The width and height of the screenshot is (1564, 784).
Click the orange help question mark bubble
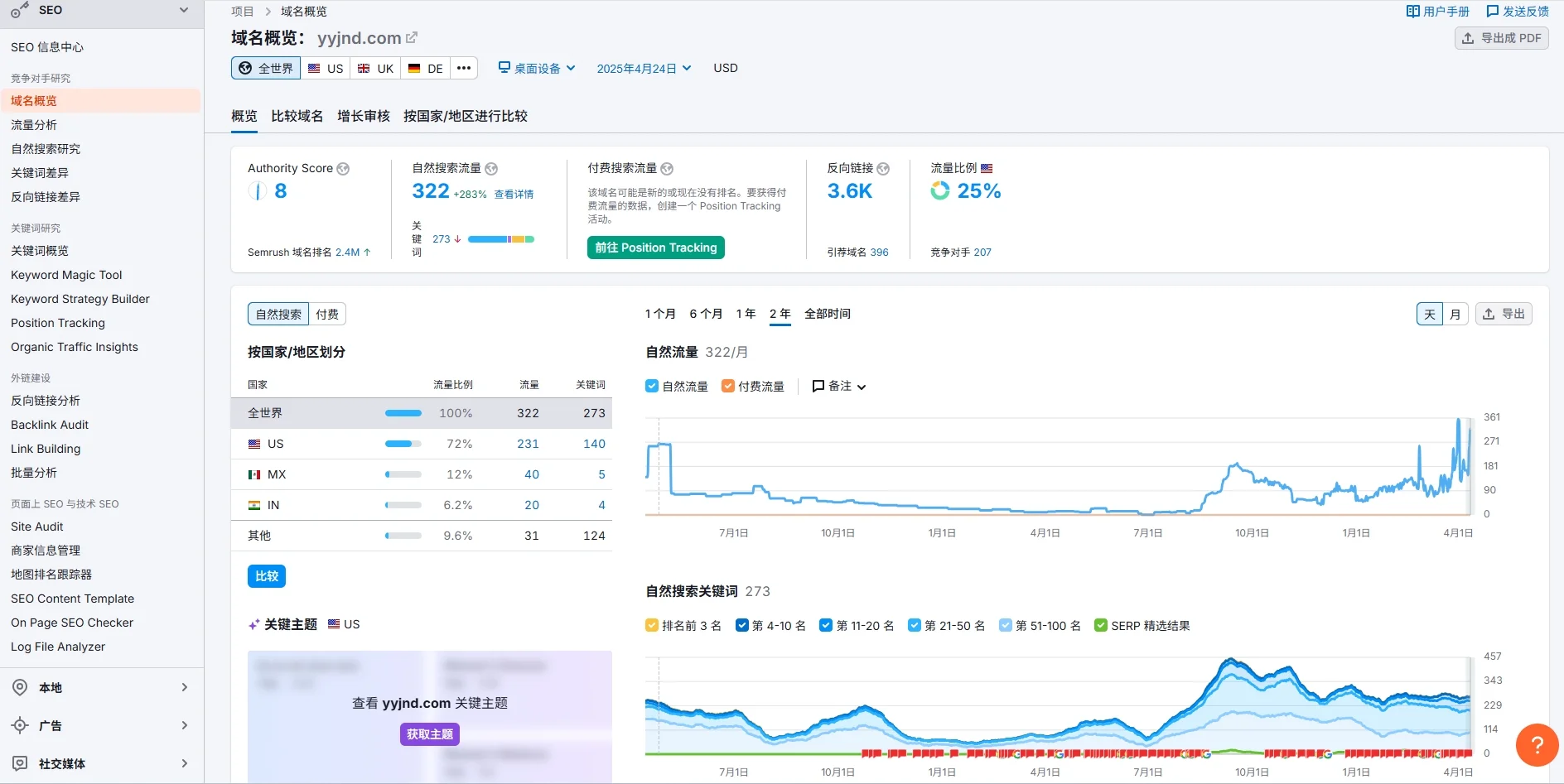[1537, 744]
